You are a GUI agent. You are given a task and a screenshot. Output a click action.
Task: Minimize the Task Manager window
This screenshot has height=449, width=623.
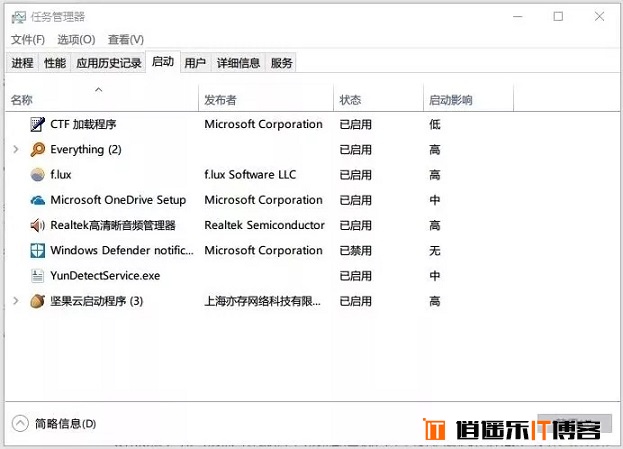517,16
